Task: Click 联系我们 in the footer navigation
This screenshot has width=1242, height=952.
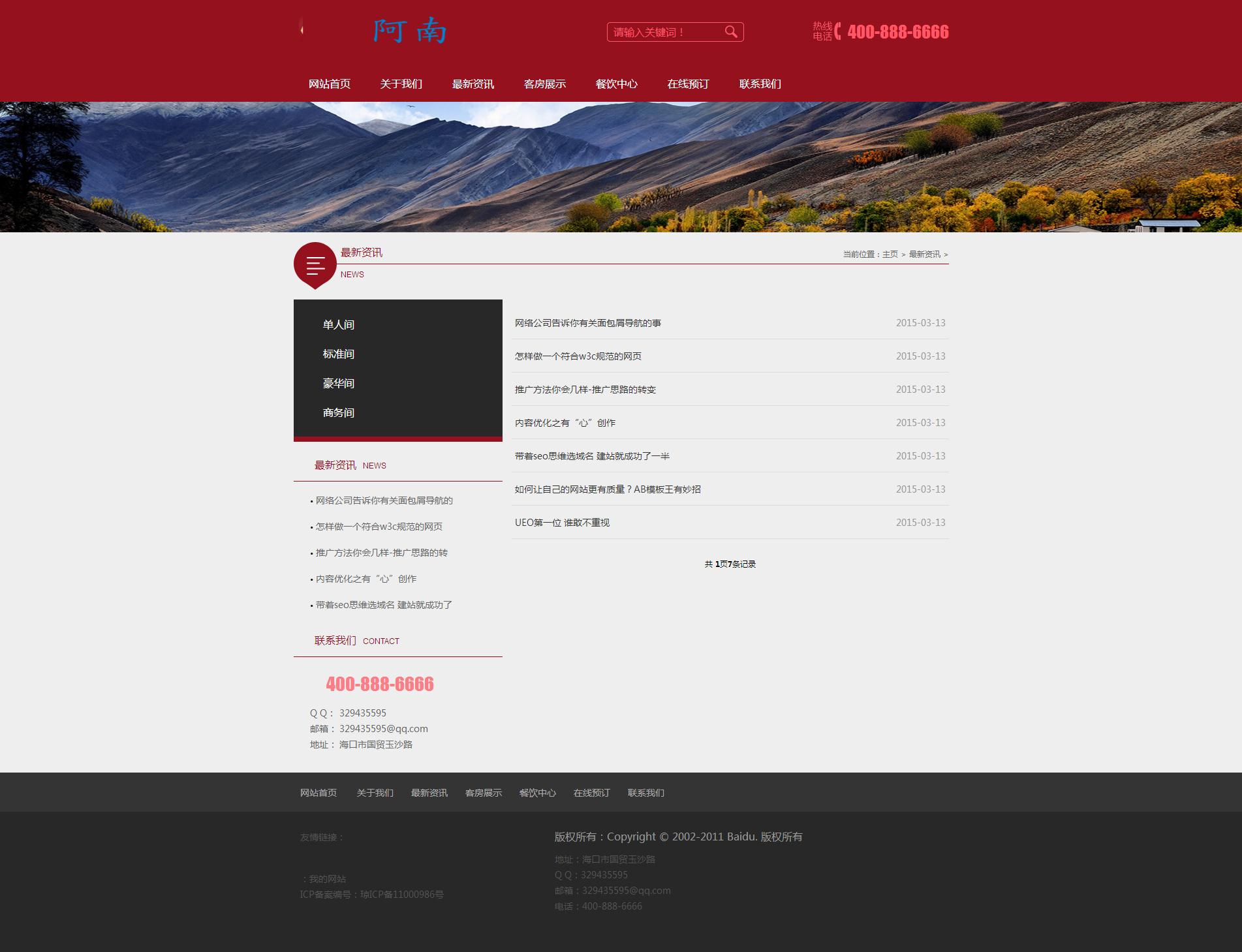Action: click(645, 793)
